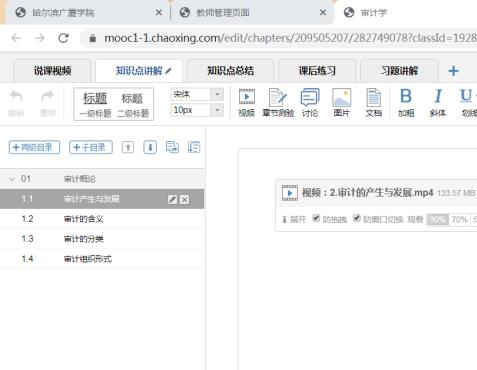
Task: Select chapter 1.4 审计组织形式
Action: coord(102,259)
